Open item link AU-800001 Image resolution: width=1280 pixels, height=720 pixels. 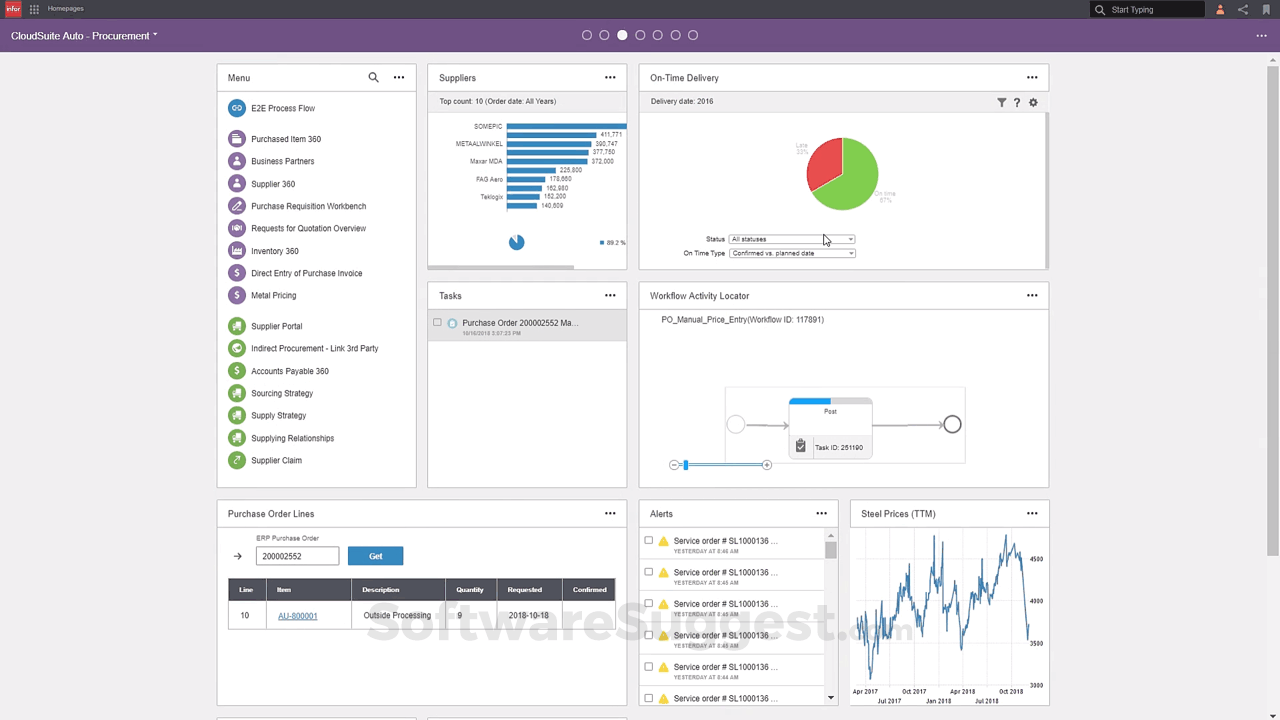point(297,615)
